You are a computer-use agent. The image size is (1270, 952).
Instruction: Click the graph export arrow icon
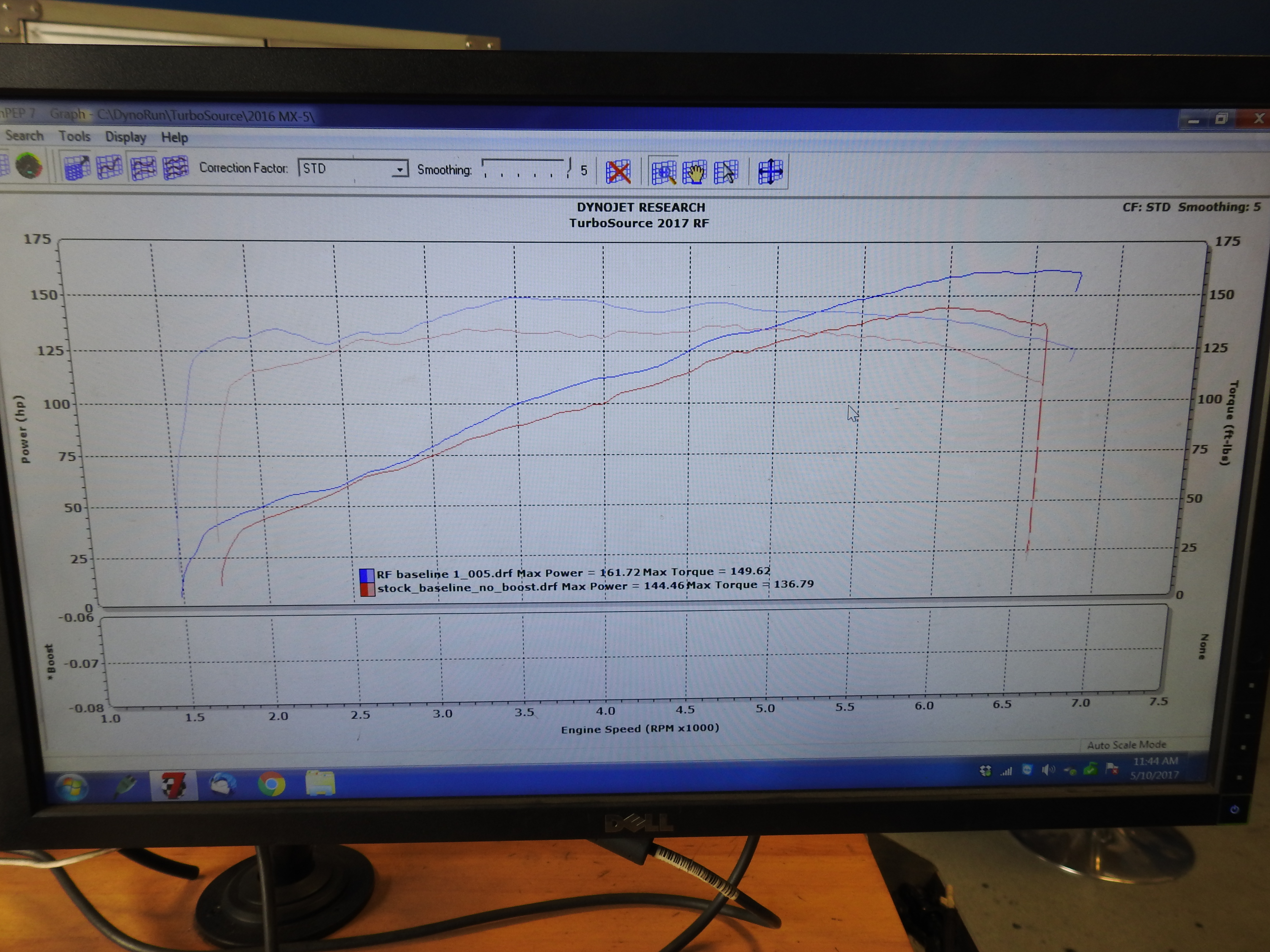click(77, 167)
